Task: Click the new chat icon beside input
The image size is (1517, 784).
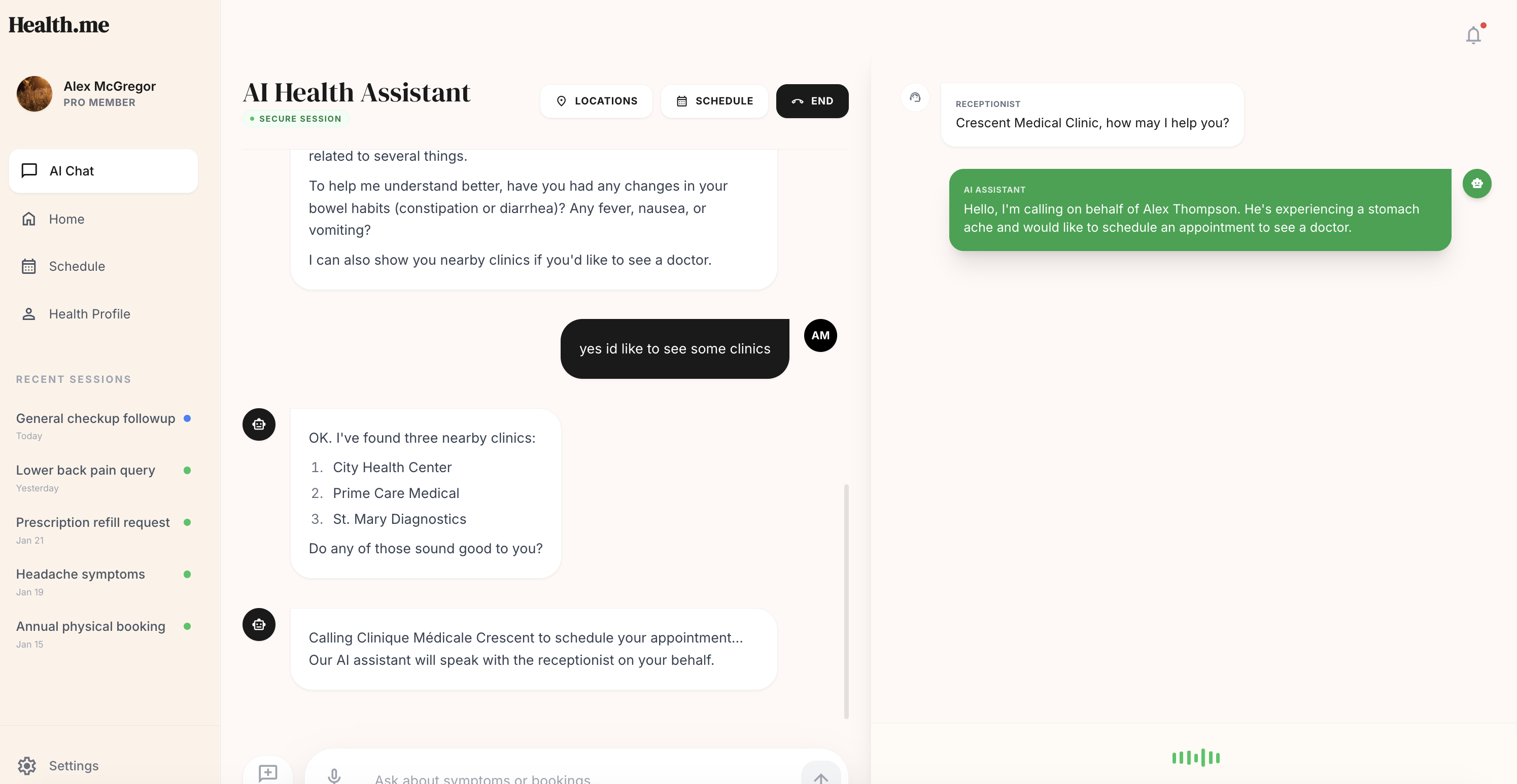Action: point(268,772)
